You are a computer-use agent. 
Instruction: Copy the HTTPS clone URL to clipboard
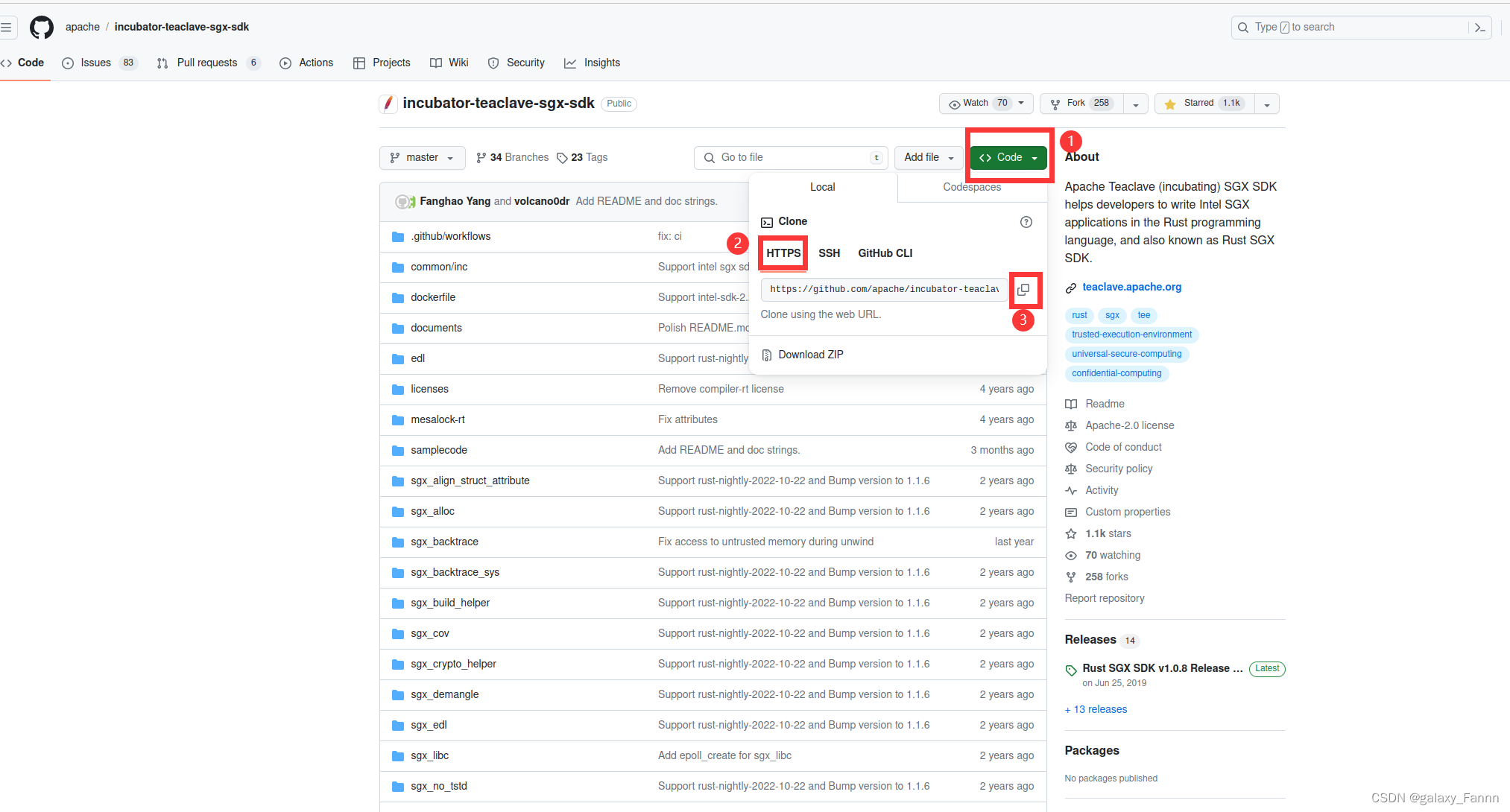click(1024, 289)
